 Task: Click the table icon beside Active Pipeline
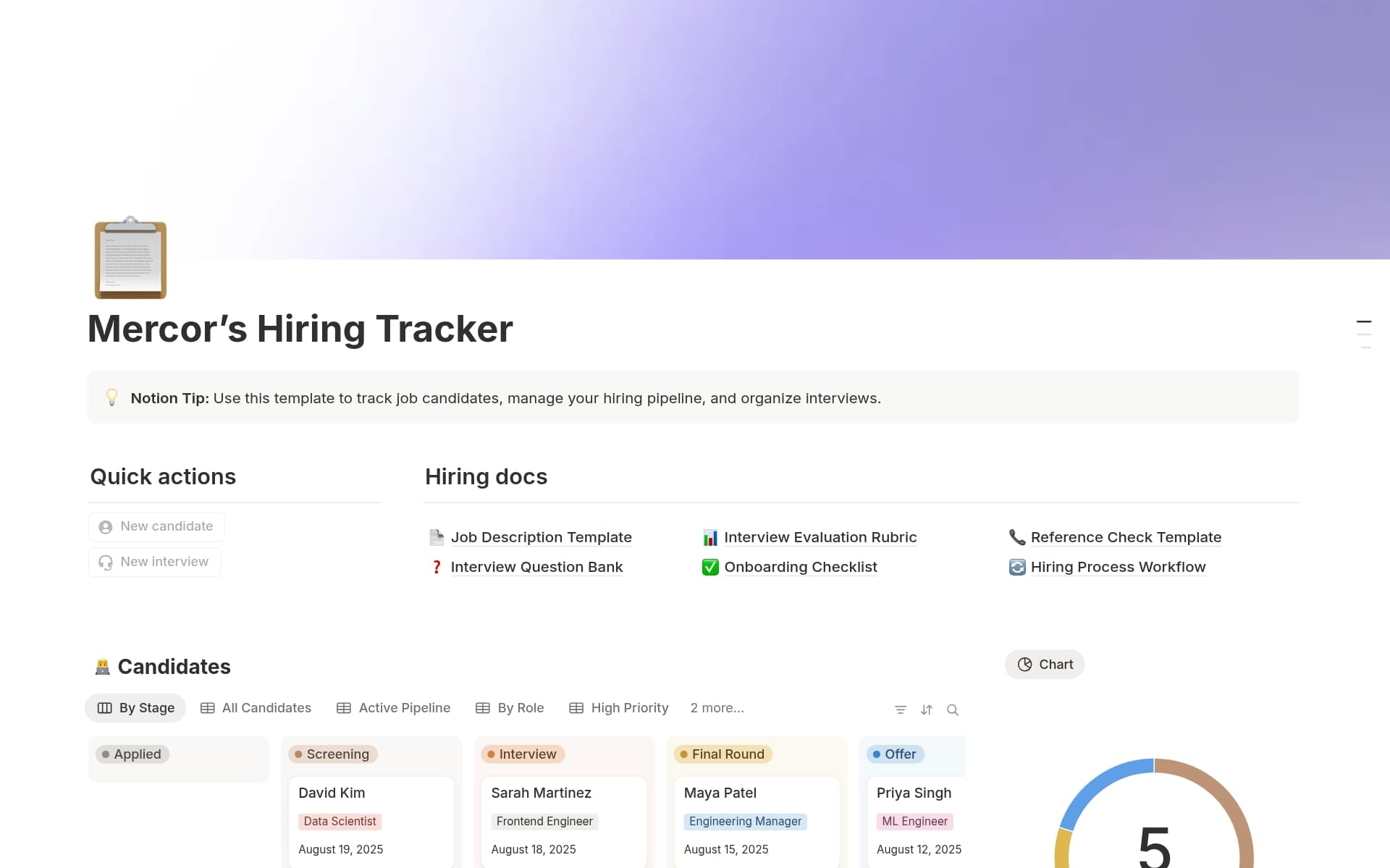point(344,708)
